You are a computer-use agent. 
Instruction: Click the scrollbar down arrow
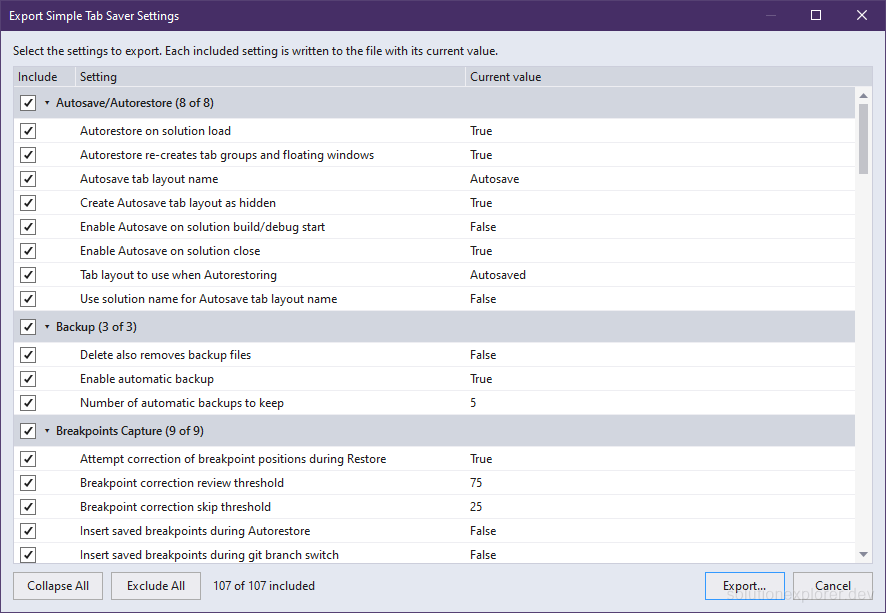pos(863,555)
